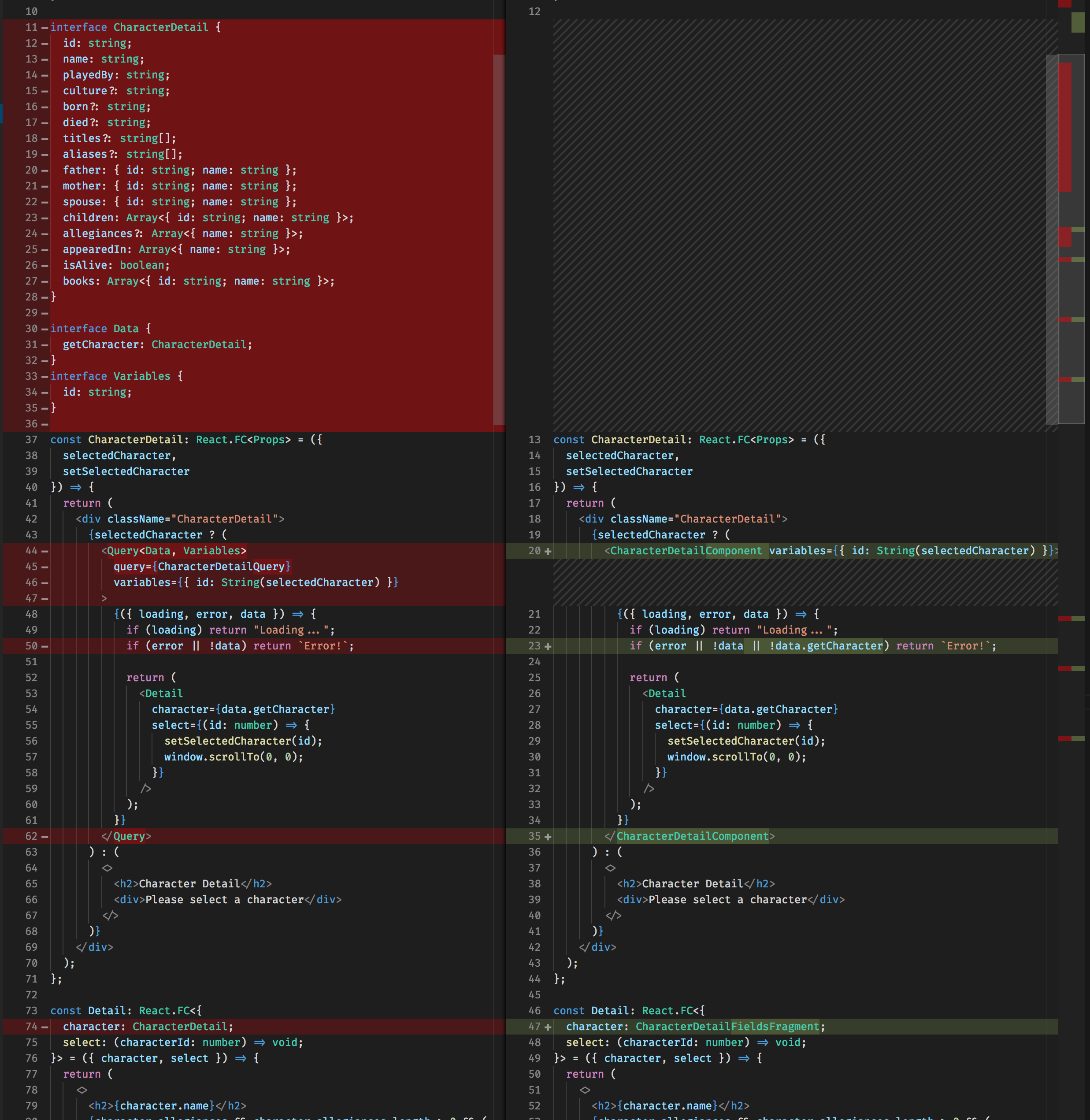Image resolution: width=1090 pixels, height=1120 pixels.
Task: Click the minus gutter marker on original line 11
Action: pyautogui.click(x=44, y=27)
